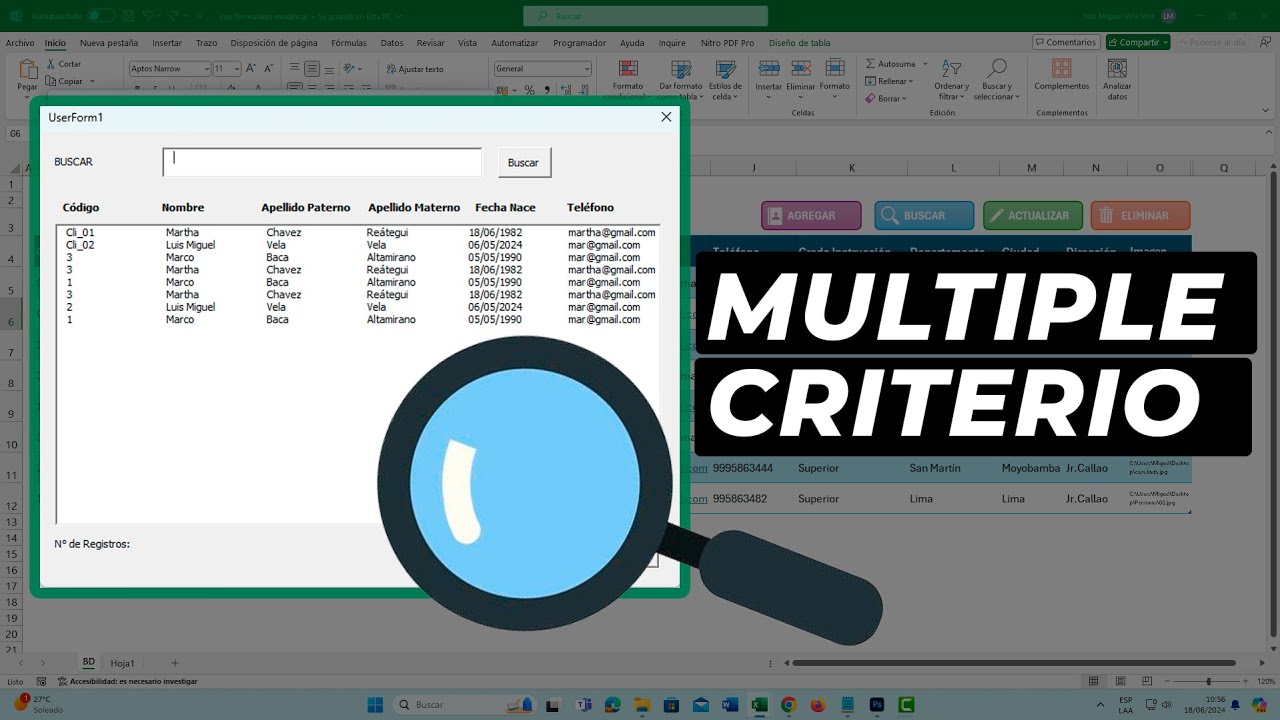Image resolution: width=1280 pixels, height=720 pixels.
Task: Open the General number format dropdown
Action: [586, 69]
